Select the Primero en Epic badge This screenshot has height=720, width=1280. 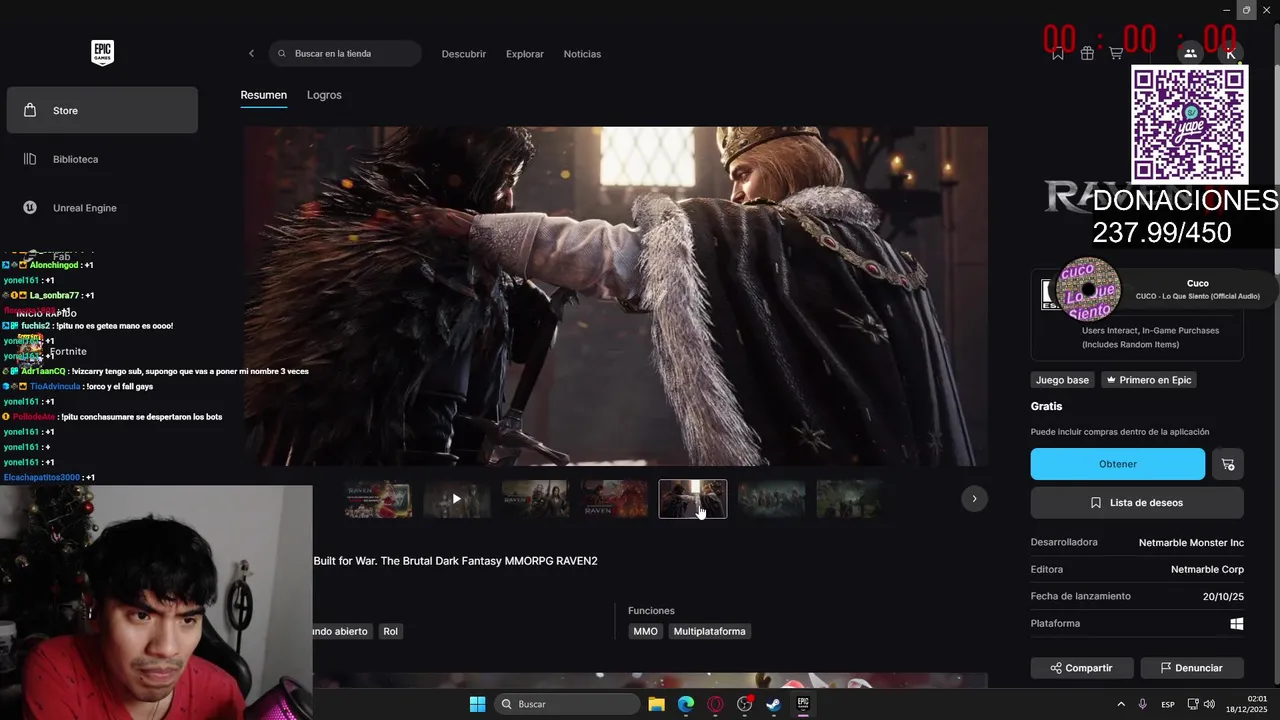(1149, 380)
